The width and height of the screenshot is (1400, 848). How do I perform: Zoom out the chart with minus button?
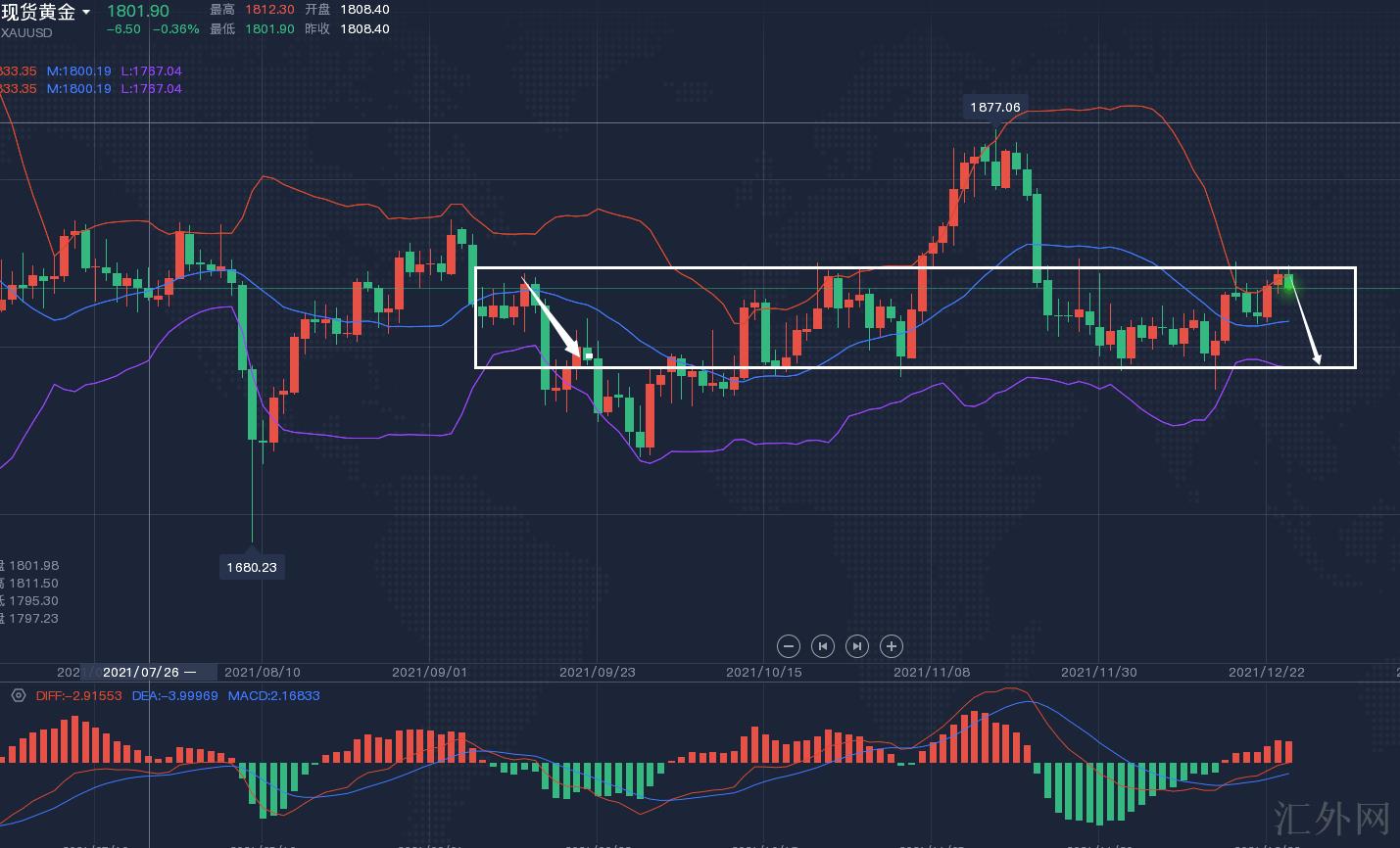coord(789,646)
